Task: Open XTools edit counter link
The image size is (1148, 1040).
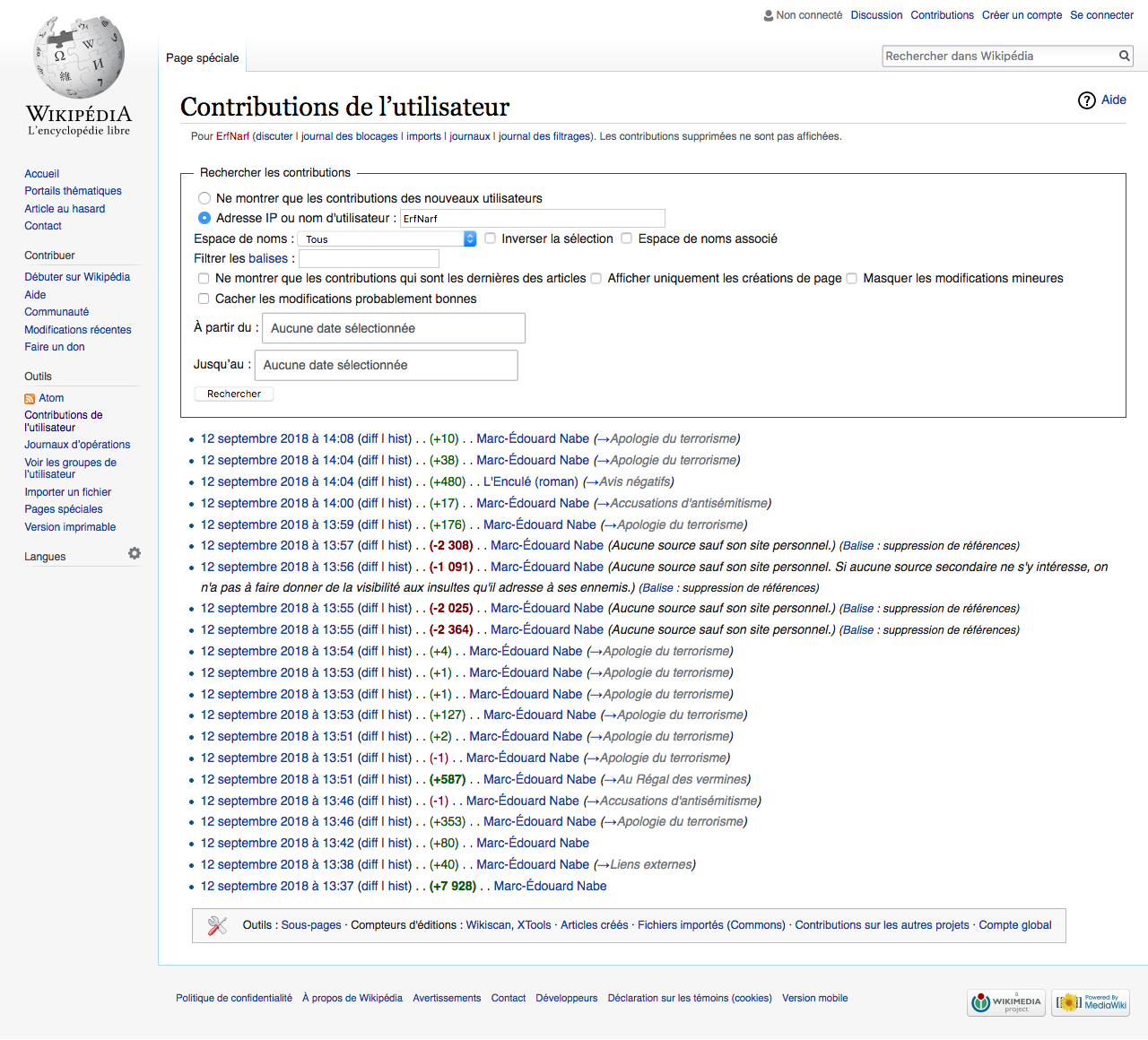Action: tap(534, 925)
